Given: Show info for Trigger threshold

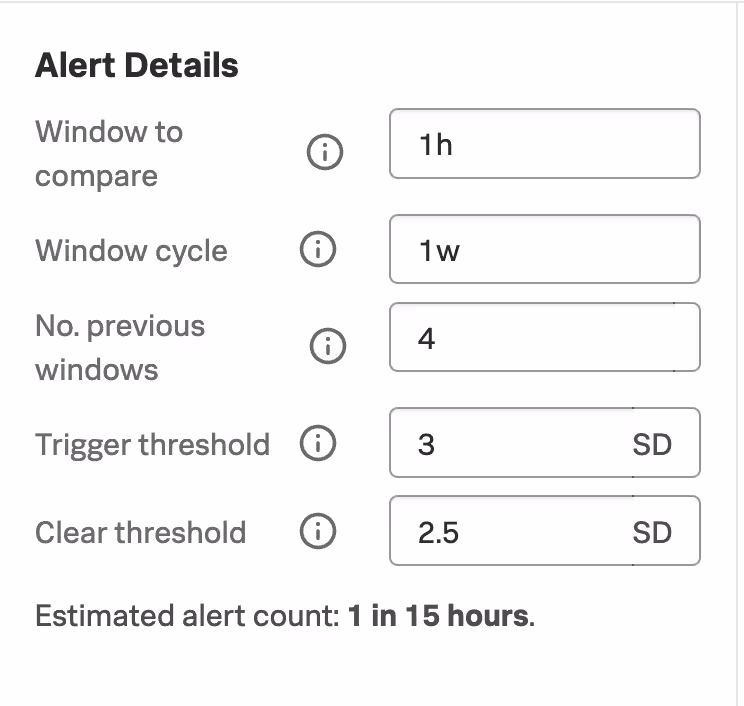Looking at the screenshot, I should (x=317, y=444).
